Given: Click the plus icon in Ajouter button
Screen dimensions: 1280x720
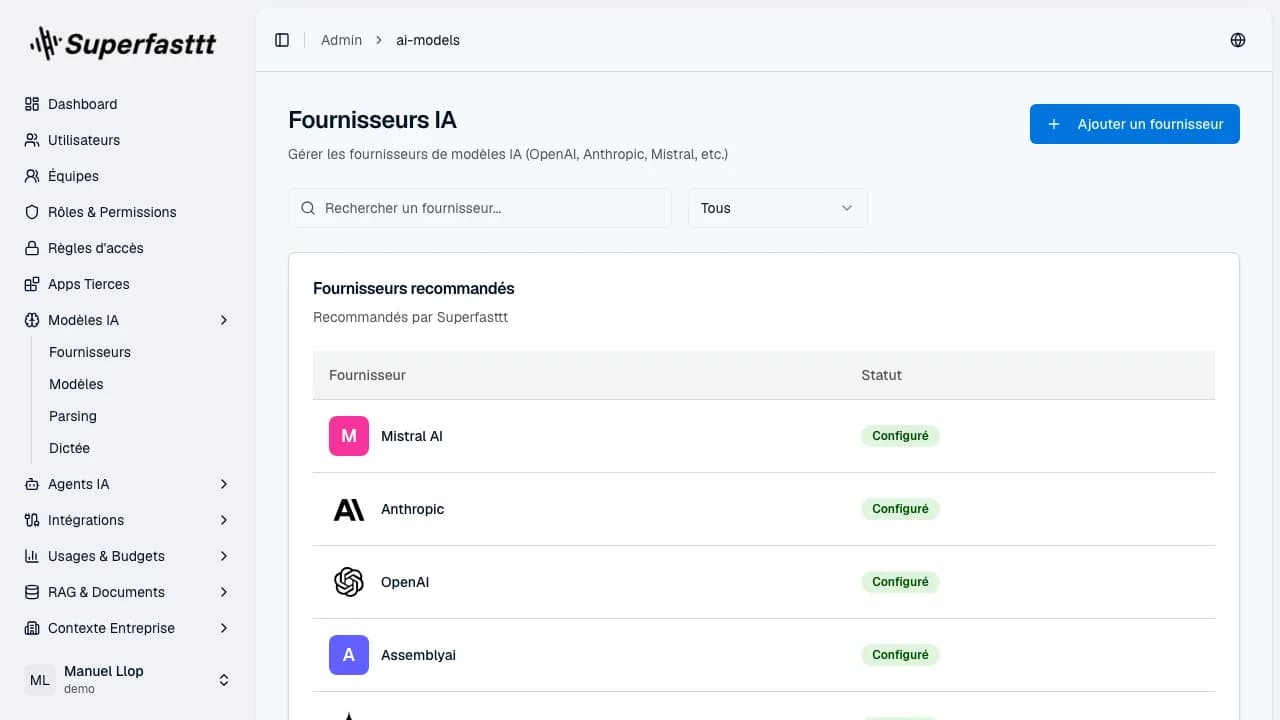Looking at the screenshot, I should coord(1054,124).
